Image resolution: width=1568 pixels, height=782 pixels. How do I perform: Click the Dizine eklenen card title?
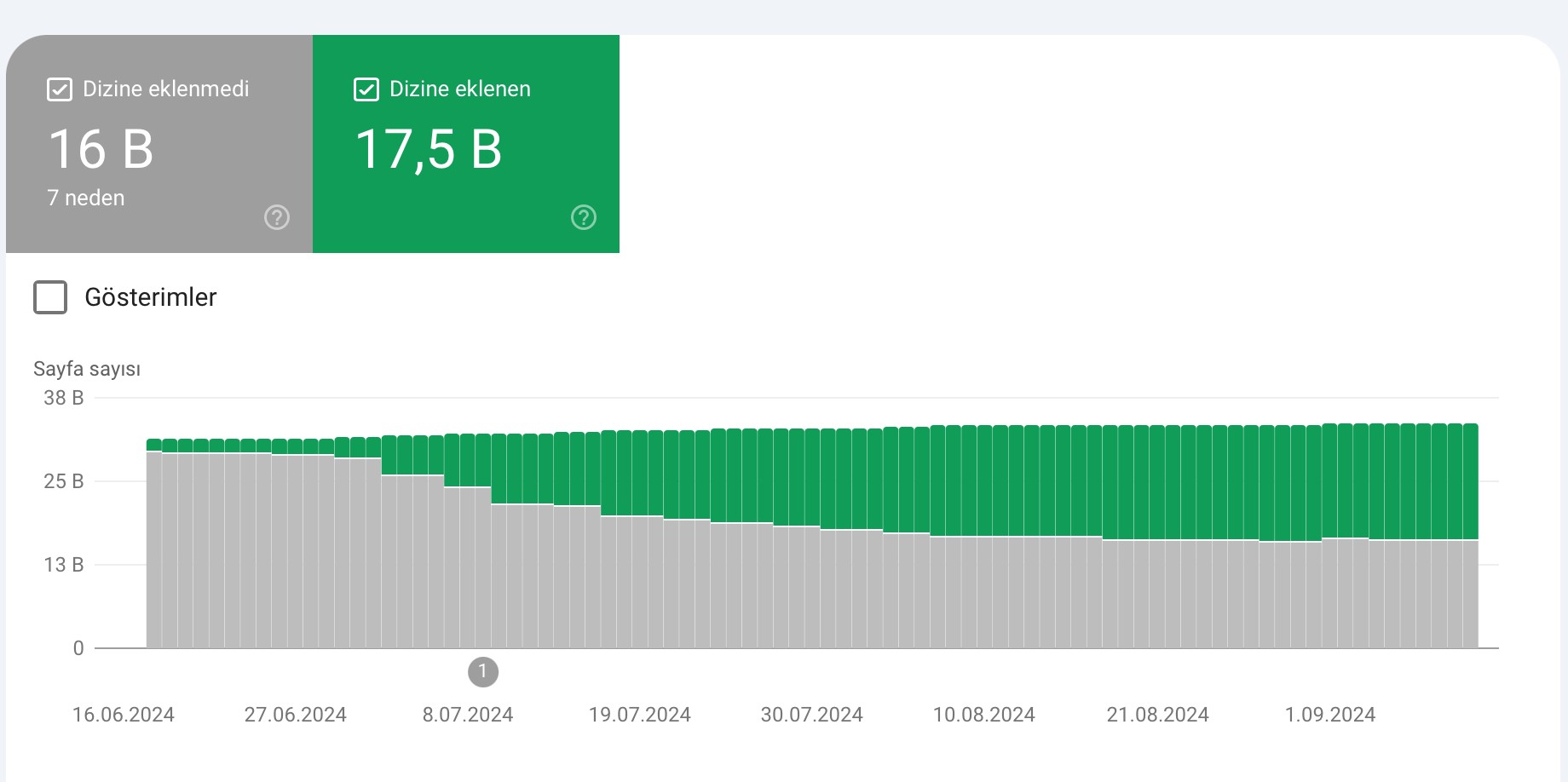coord(460,89)
